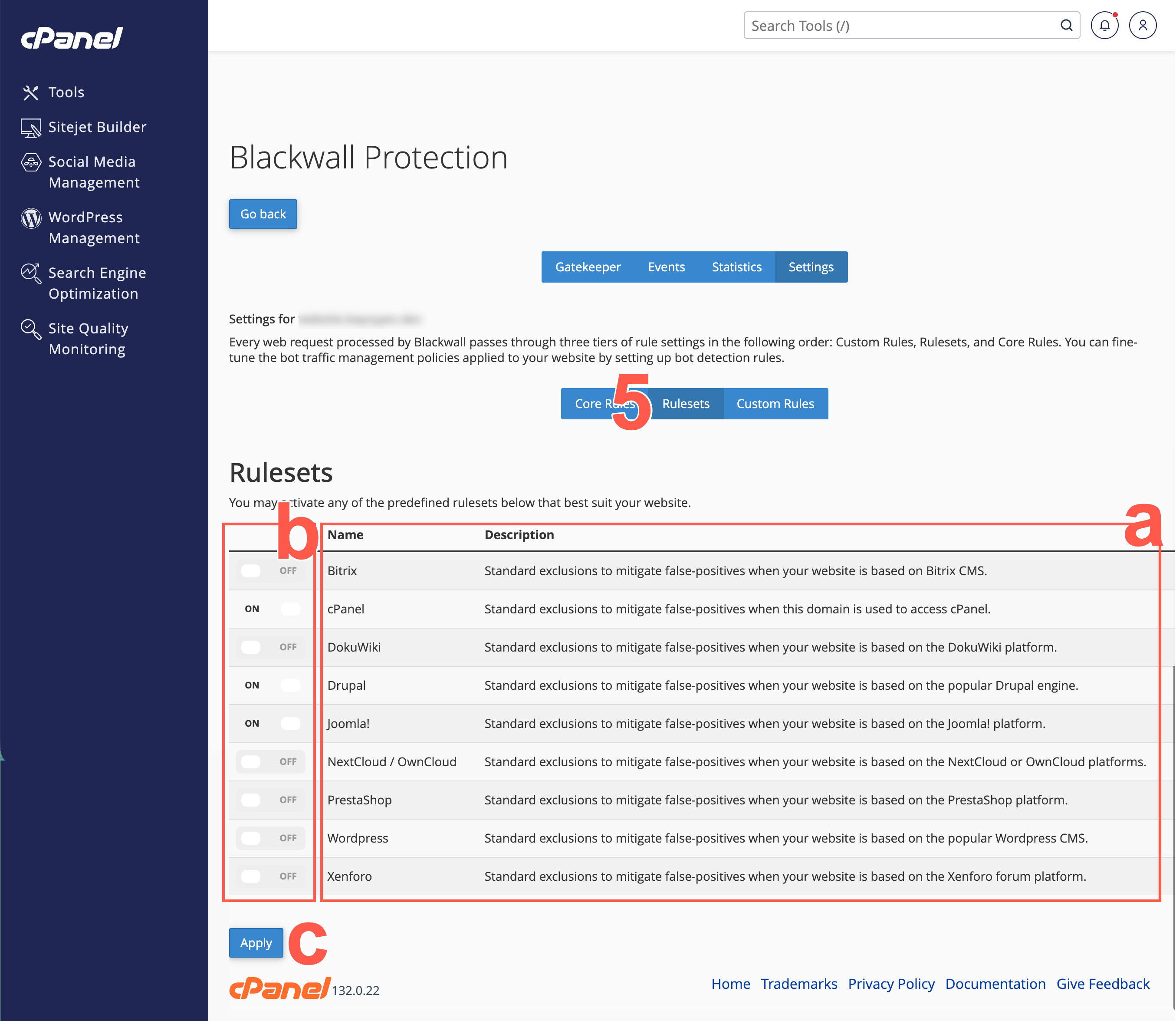Go to Site Quality Monitoring label
The image size is (1176, 1021).
tap(88, 339)
